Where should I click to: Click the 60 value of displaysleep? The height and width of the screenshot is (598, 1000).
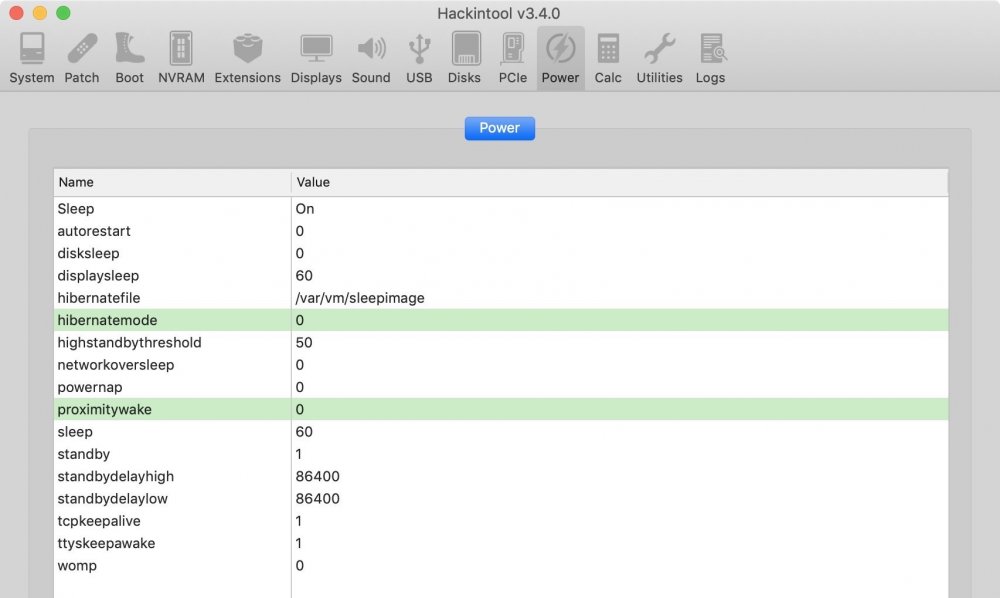(304, 275)
